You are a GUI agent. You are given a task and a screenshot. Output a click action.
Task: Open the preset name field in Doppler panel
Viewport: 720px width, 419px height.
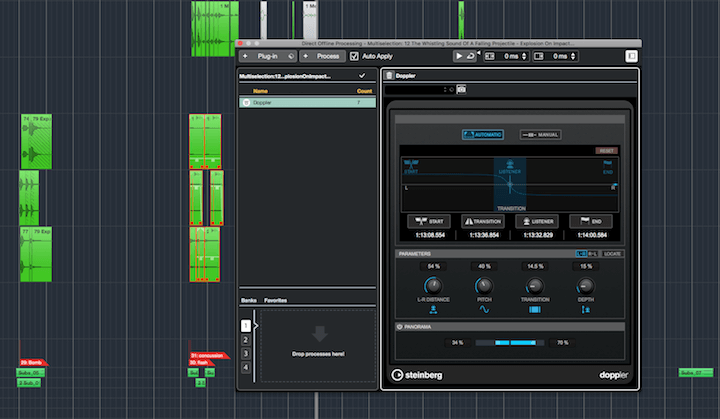coord(413,90)
